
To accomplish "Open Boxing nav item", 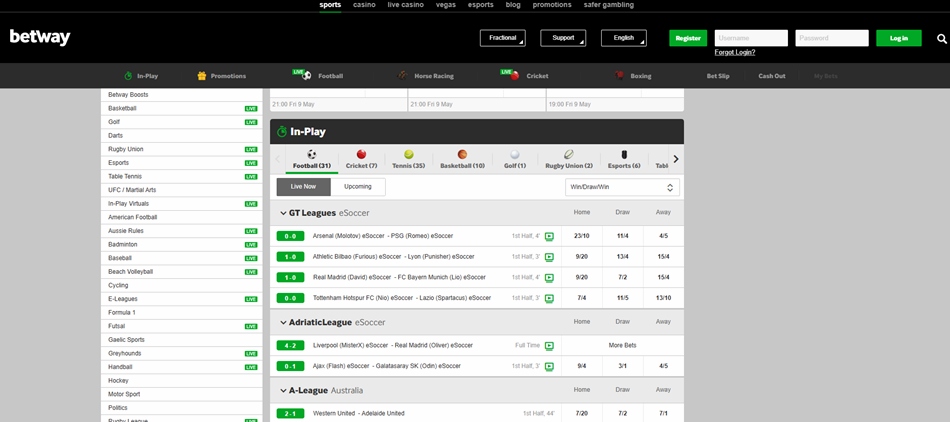I will point(633,76).
